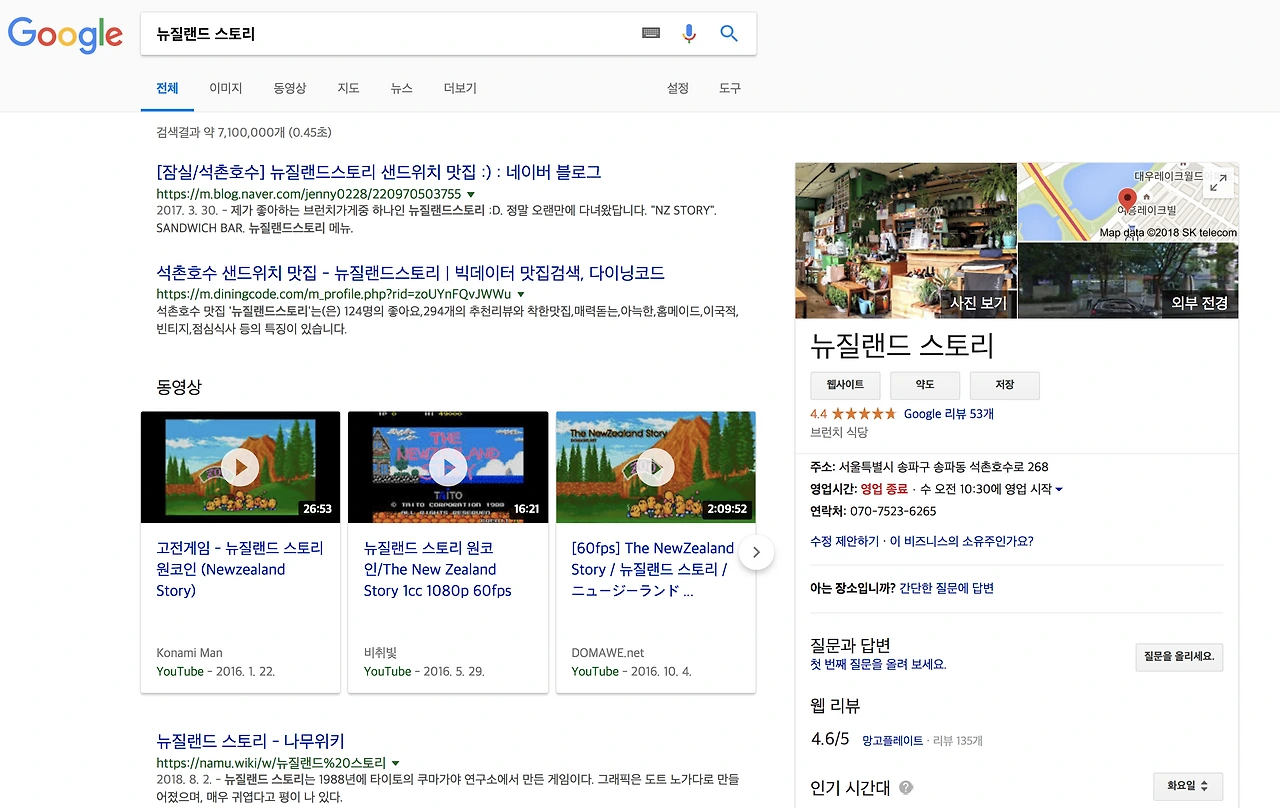Open the 잠실/석촌호수 Naver blog result
1280x808 pixels.
[379, 172]
